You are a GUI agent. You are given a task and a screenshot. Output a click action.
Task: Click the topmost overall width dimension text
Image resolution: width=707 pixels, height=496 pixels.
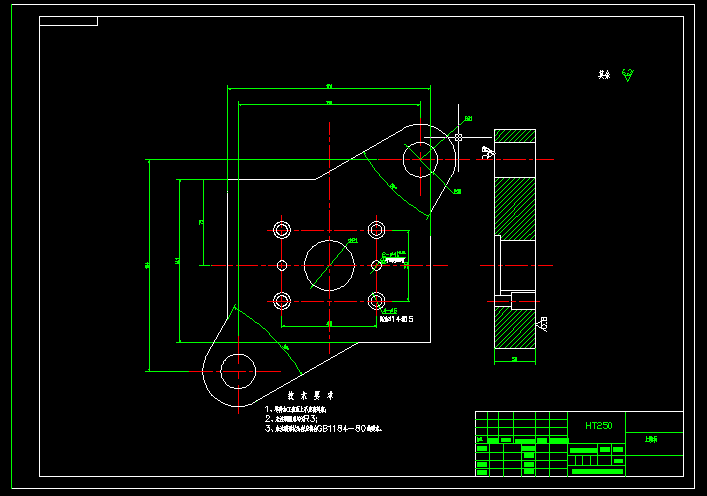pyautogui.click(x=329, y=86)
